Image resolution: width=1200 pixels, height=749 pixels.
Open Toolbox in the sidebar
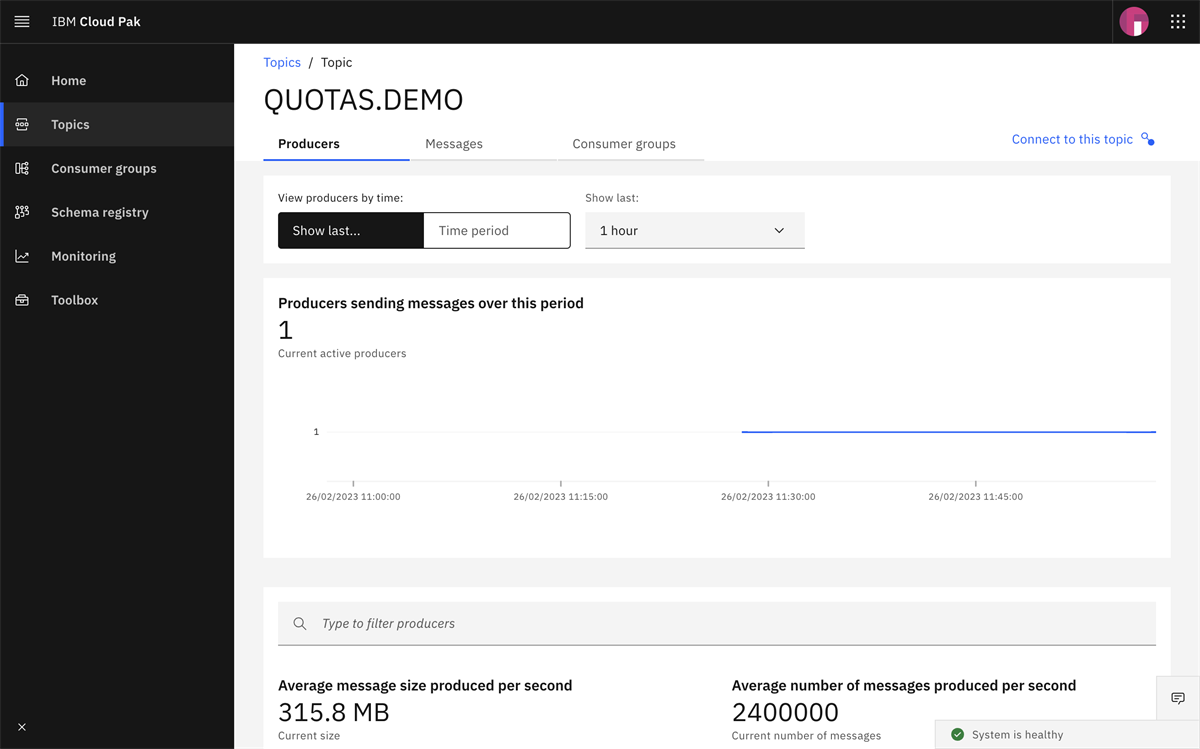click(117, 300)
